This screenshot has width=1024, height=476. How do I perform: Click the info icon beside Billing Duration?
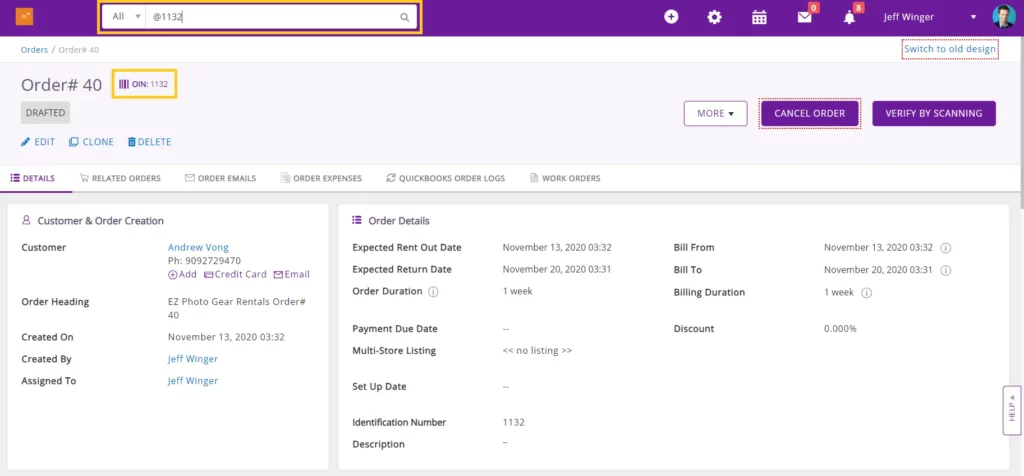pyautogui.click(x=866, y=293)
